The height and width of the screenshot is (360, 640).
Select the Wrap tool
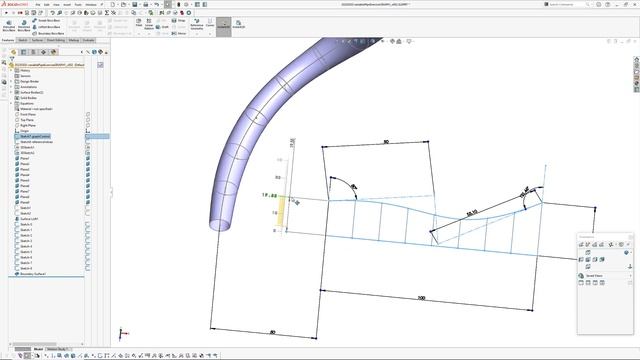coord(179,20)
